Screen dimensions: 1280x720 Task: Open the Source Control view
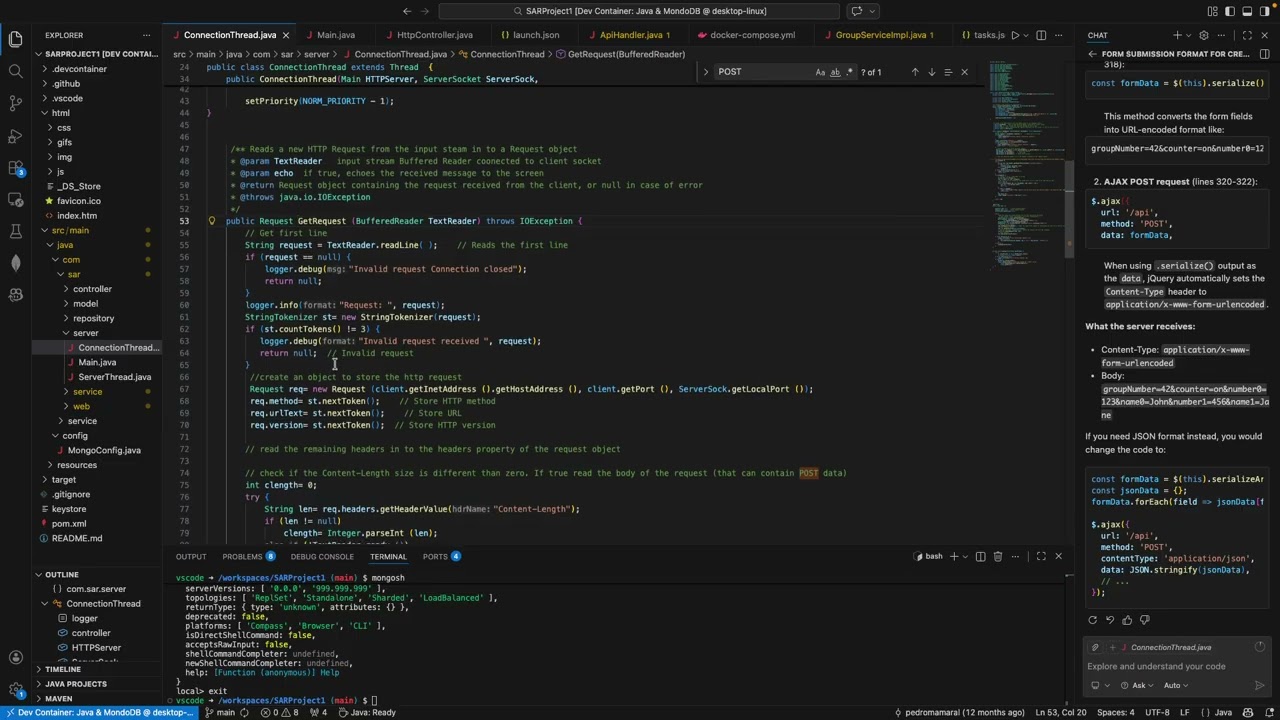click(x=15, y=103)
